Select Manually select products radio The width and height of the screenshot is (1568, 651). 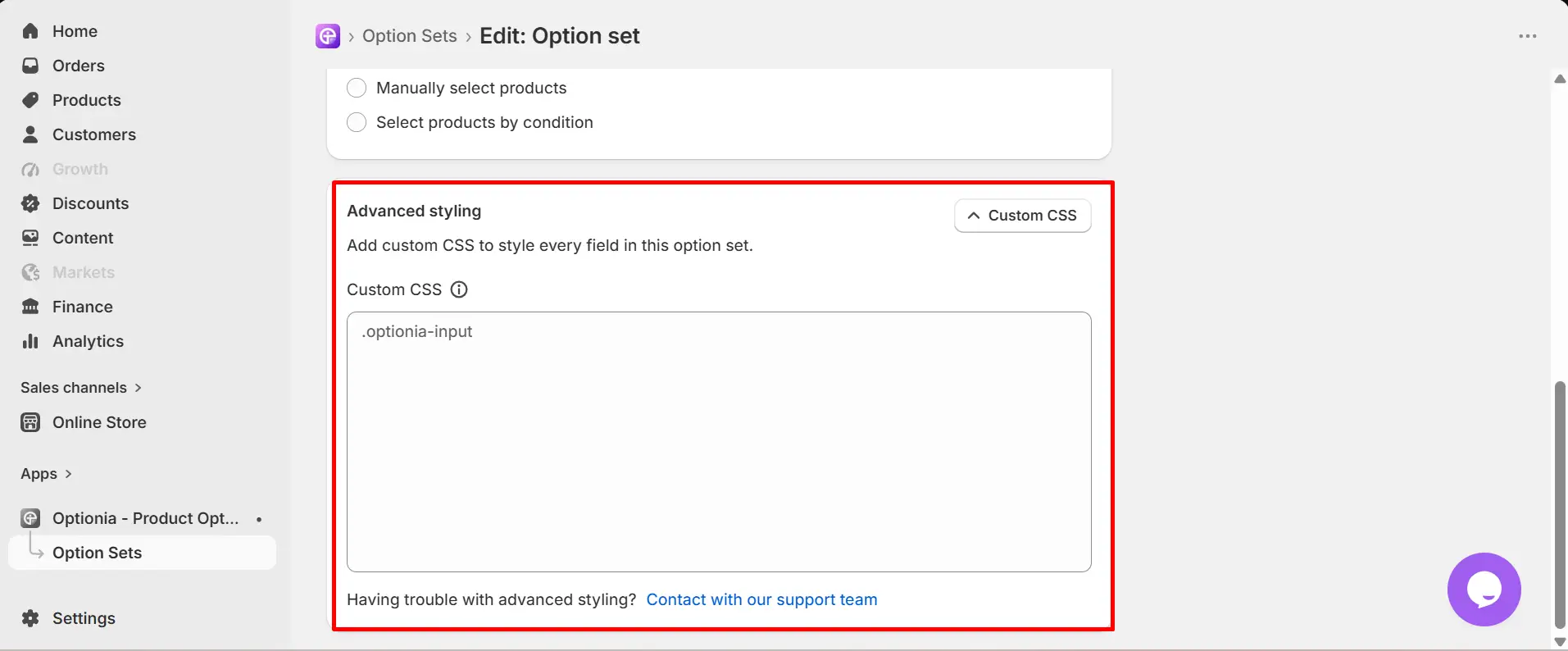pyautogui.click(x=357, y=88)
